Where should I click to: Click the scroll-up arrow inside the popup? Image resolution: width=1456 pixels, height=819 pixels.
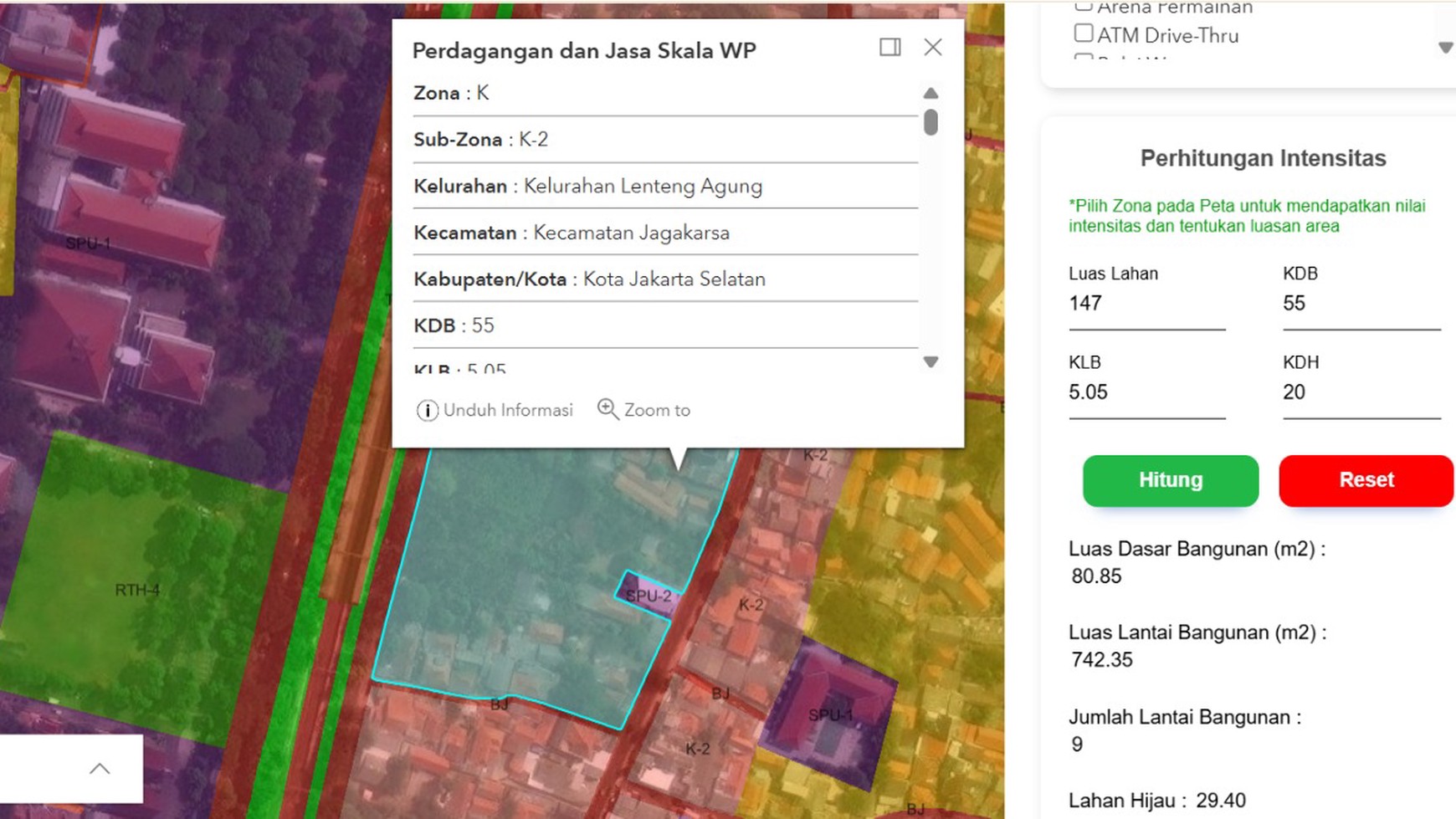(930, 93)
